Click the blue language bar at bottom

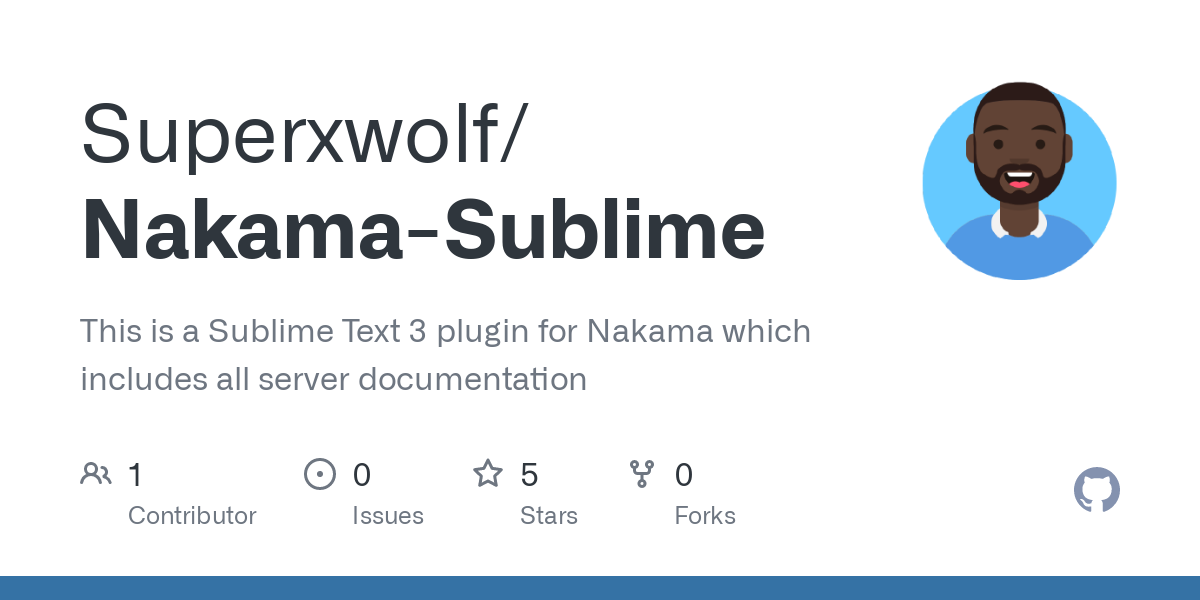[x=600, y=588]
